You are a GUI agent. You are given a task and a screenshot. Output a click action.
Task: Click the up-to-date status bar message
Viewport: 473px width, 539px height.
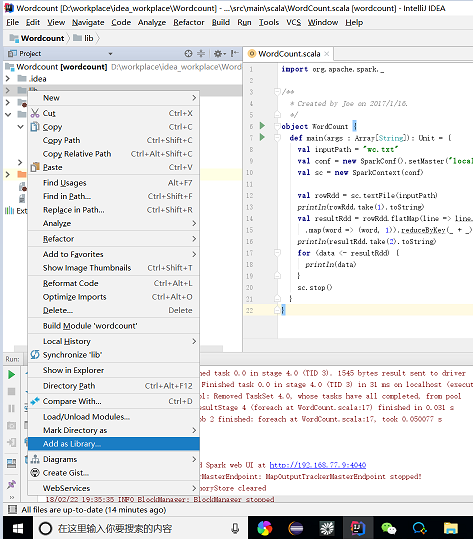tap(94, 509)
